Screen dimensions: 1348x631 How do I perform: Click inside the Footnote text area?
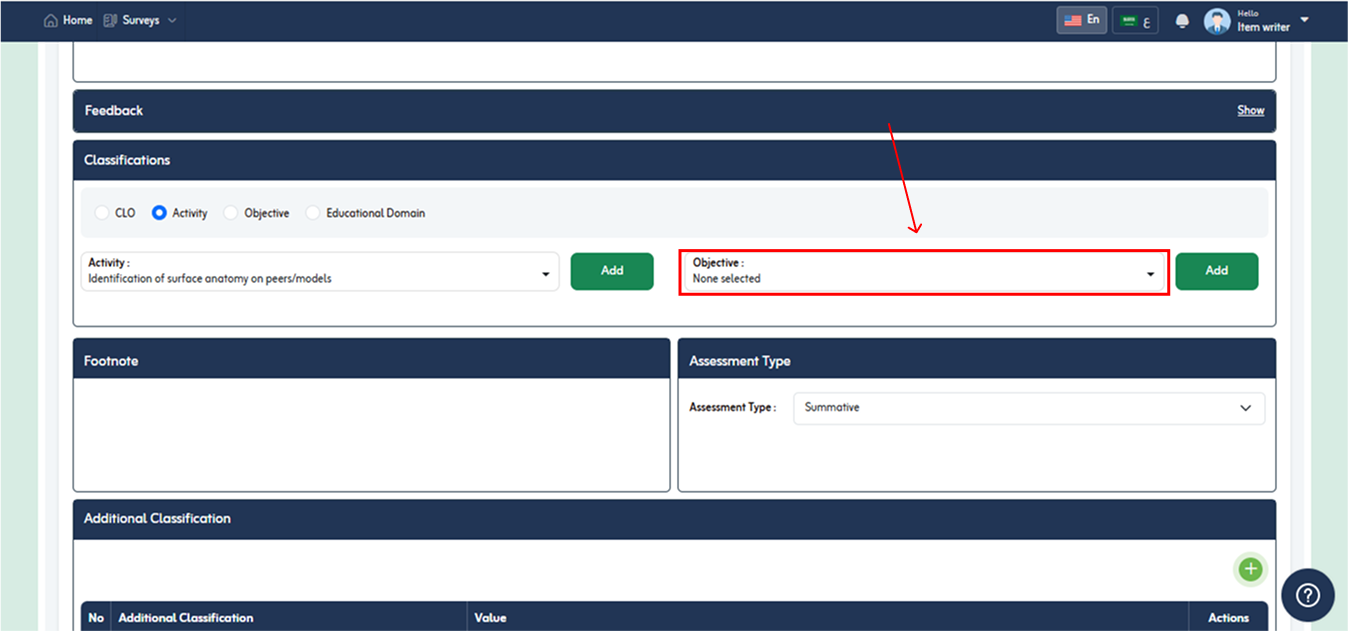click(371, 434)
